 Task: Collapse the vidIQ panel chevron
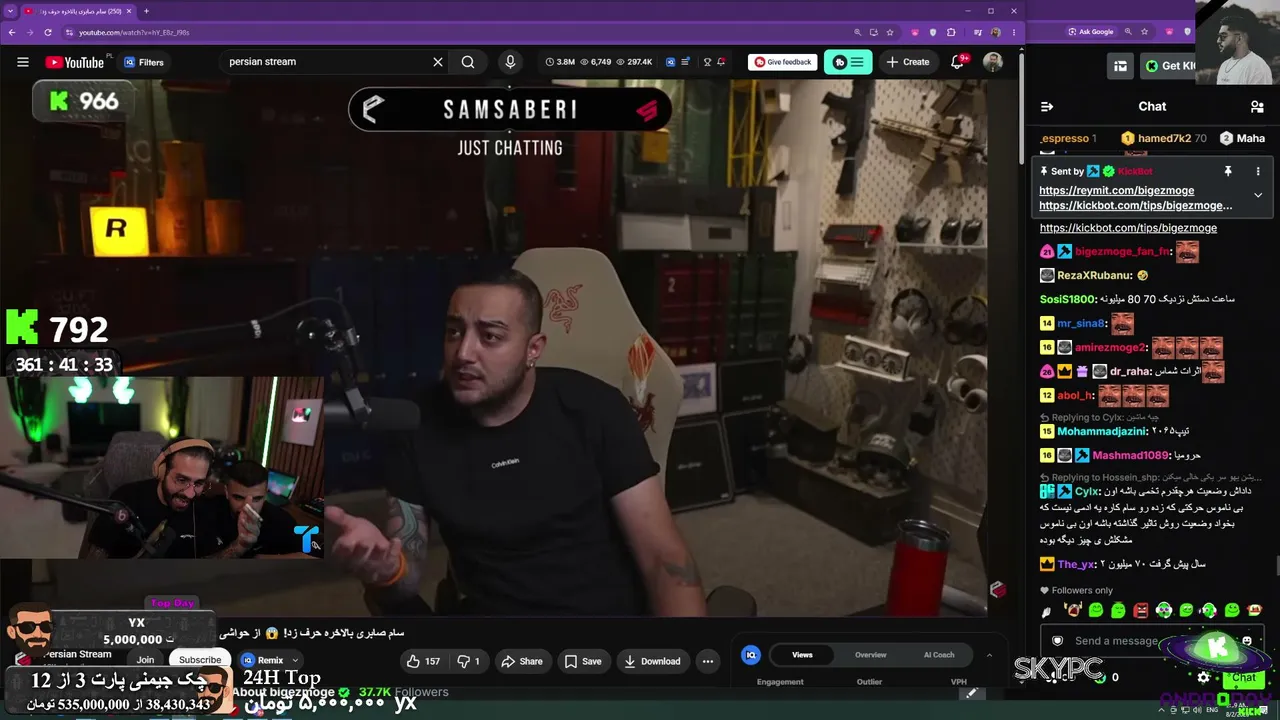[x=989, y=655]
